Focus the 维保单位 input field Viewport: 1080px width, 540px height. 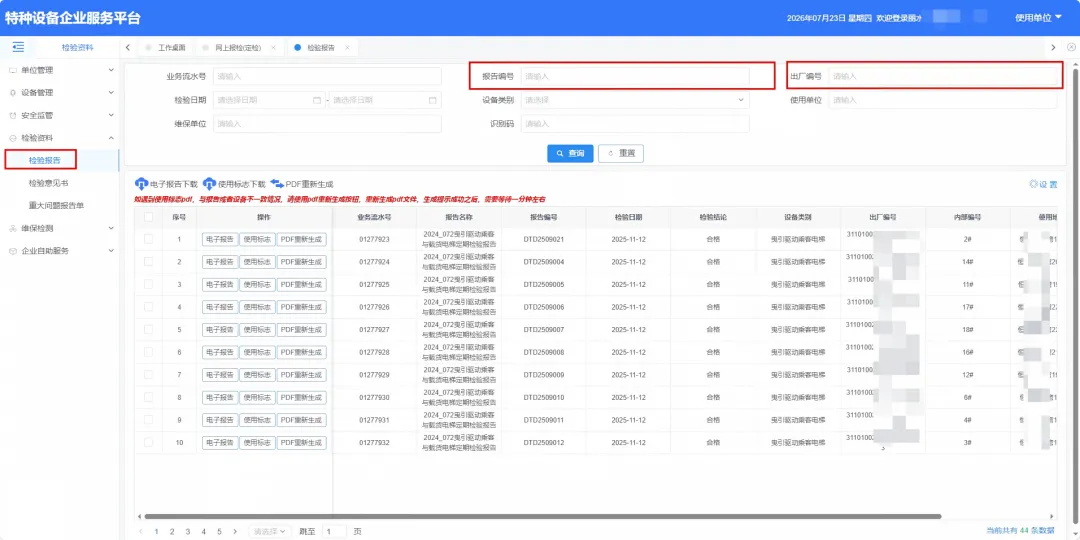pos(327,124)
